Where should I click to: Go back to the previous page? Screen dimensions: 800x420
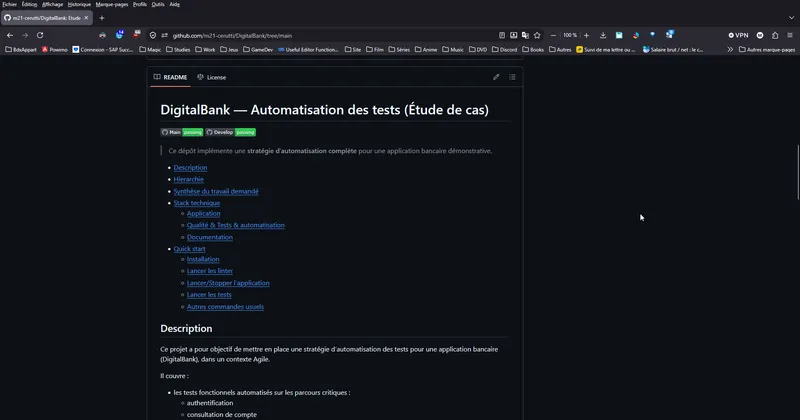pyautogui.click(x=10, y=35)
